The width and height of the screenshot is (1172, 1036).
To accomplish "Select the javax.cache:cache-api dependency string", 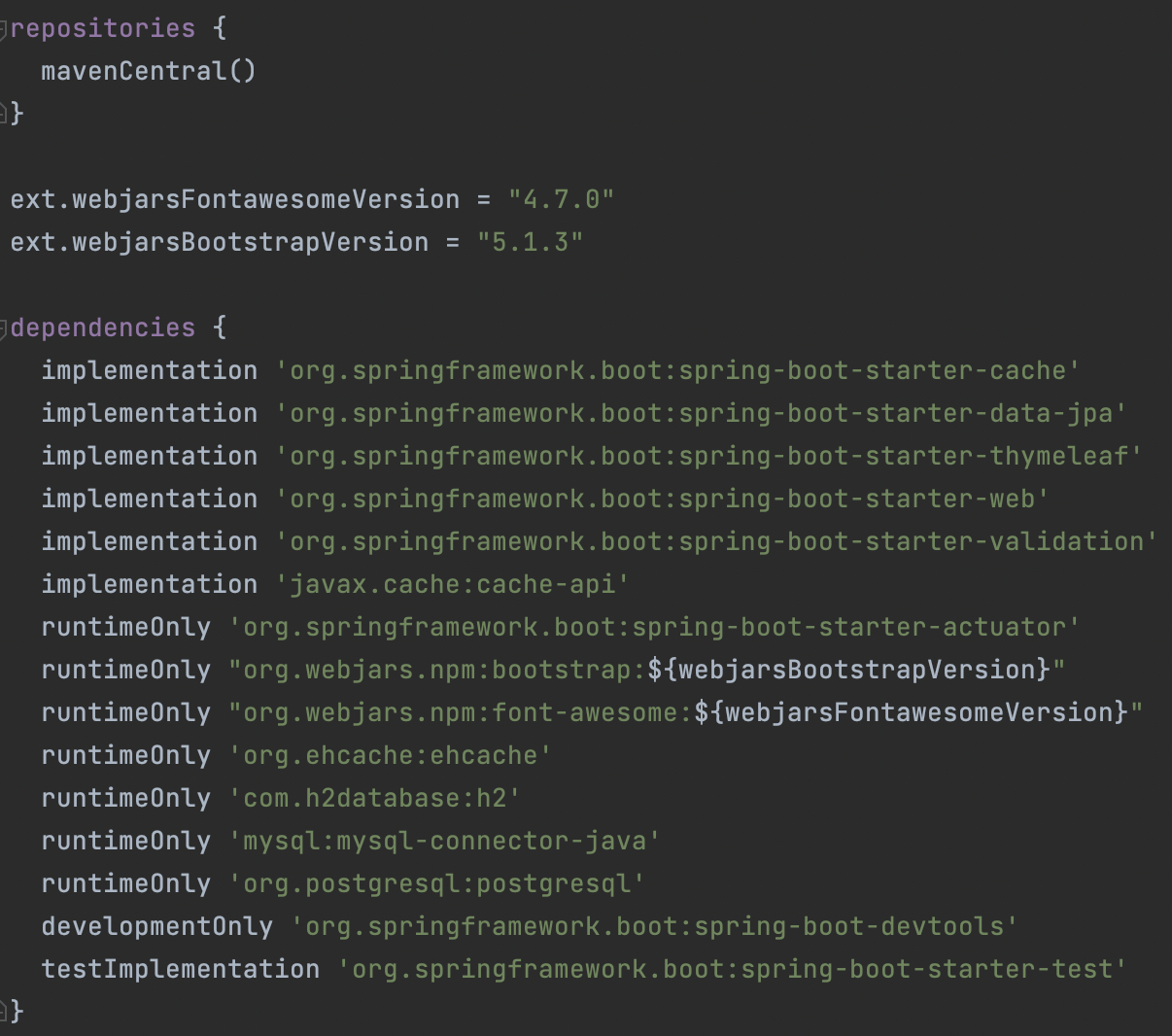I will tap(452, 584).
